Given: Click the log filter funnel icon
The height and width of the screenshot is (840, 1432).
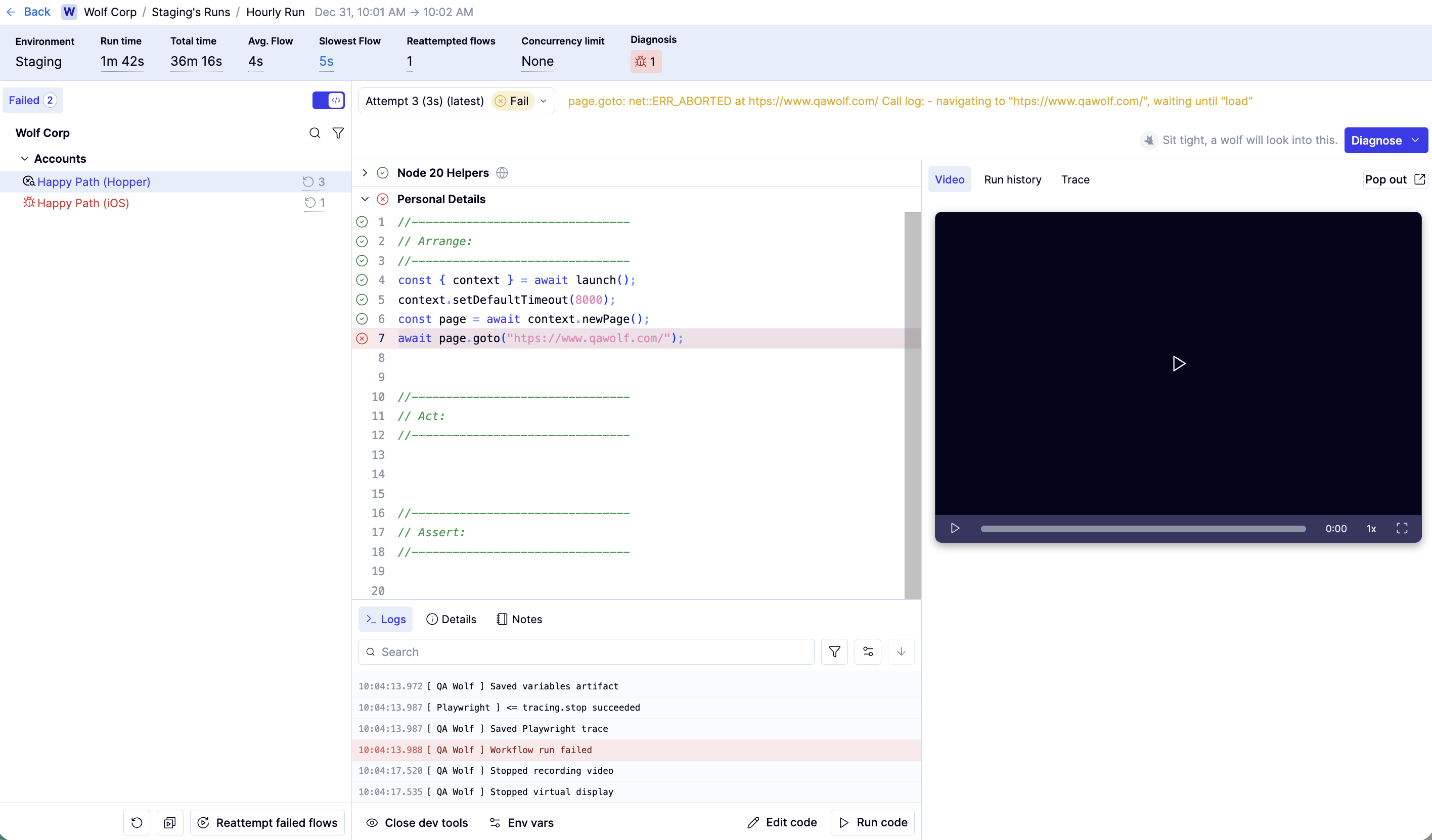Looking at the screenshot, I should tap(834, 651).
